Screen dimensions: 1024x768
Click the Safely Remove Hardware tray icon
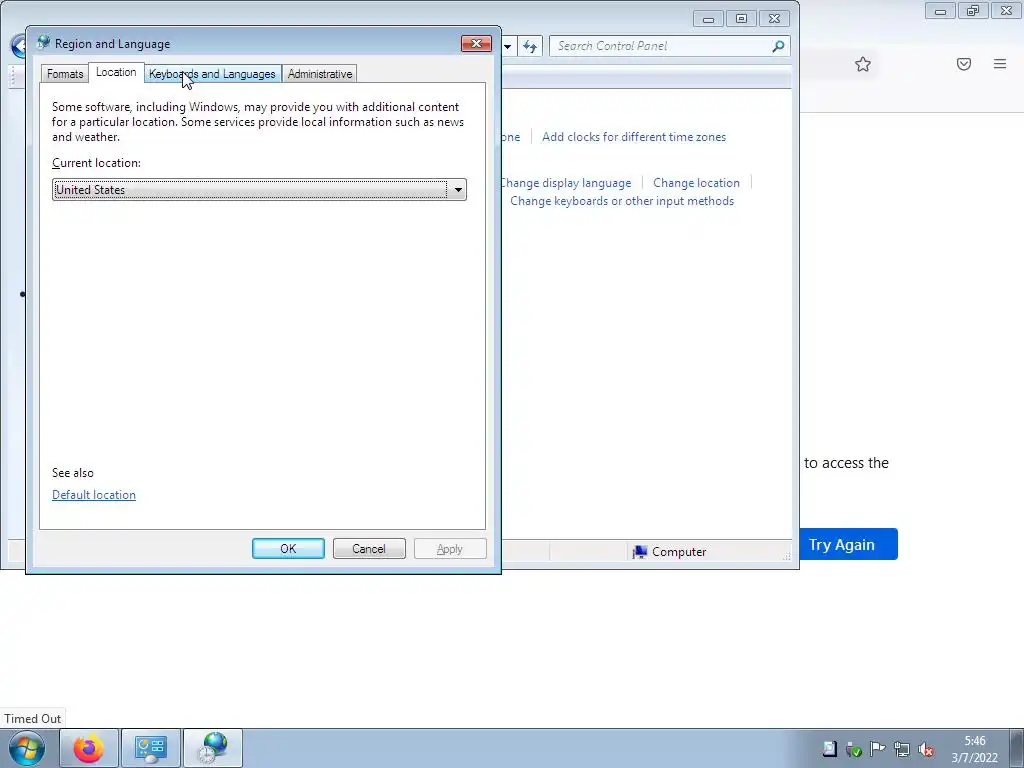[x=854, y=749]
